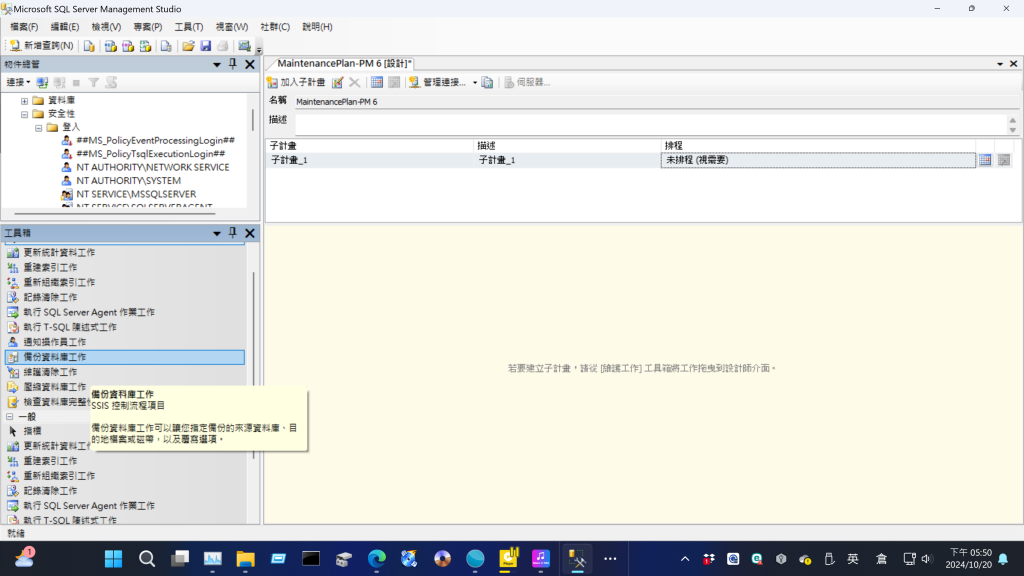Collapse the 一般 (General) toolbox section
The image size is (1024, 576).
(x=10, y=416)
